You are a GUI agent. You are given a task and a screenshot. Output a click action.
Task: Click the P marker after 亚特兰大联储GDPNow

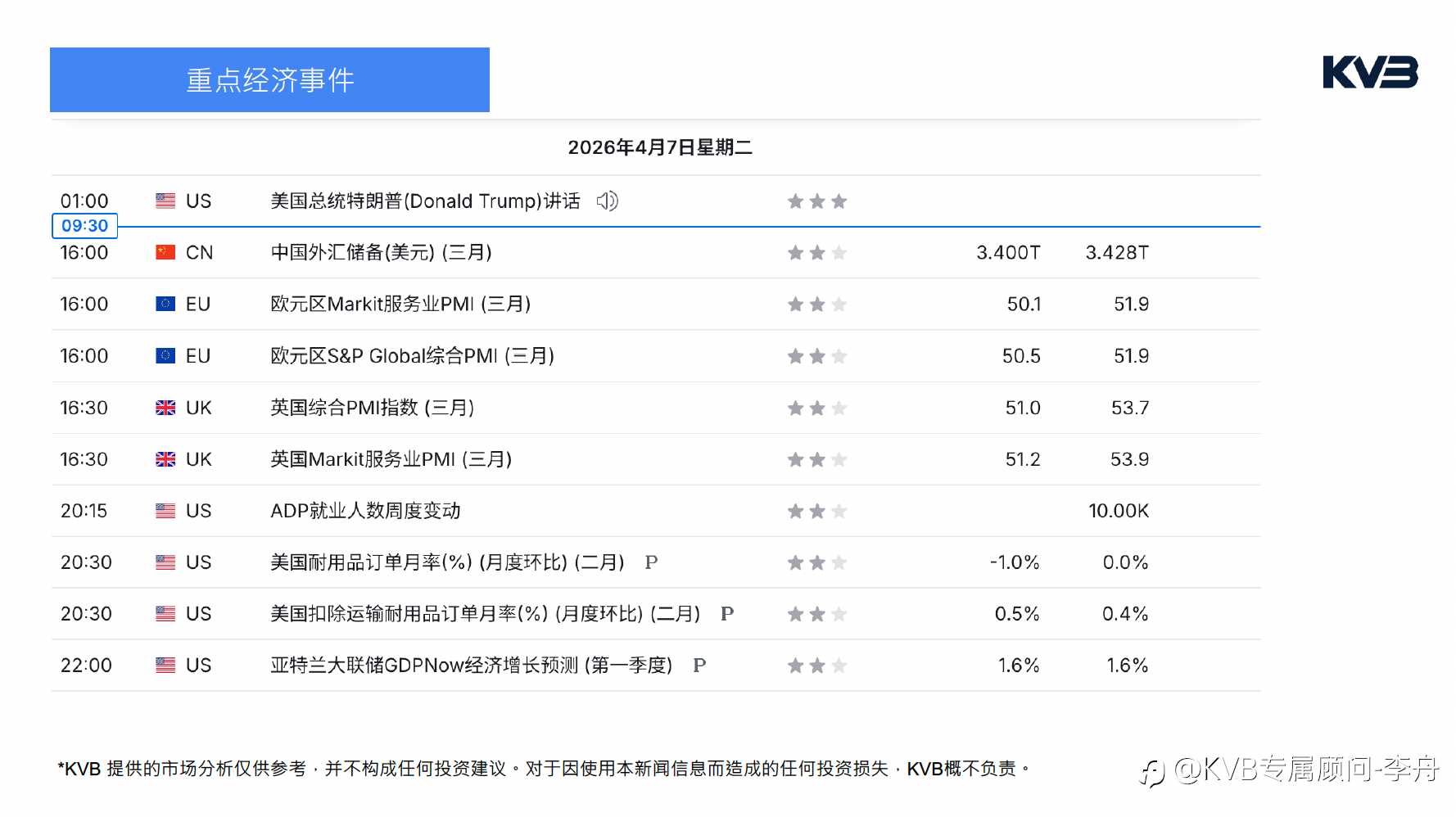699,666
